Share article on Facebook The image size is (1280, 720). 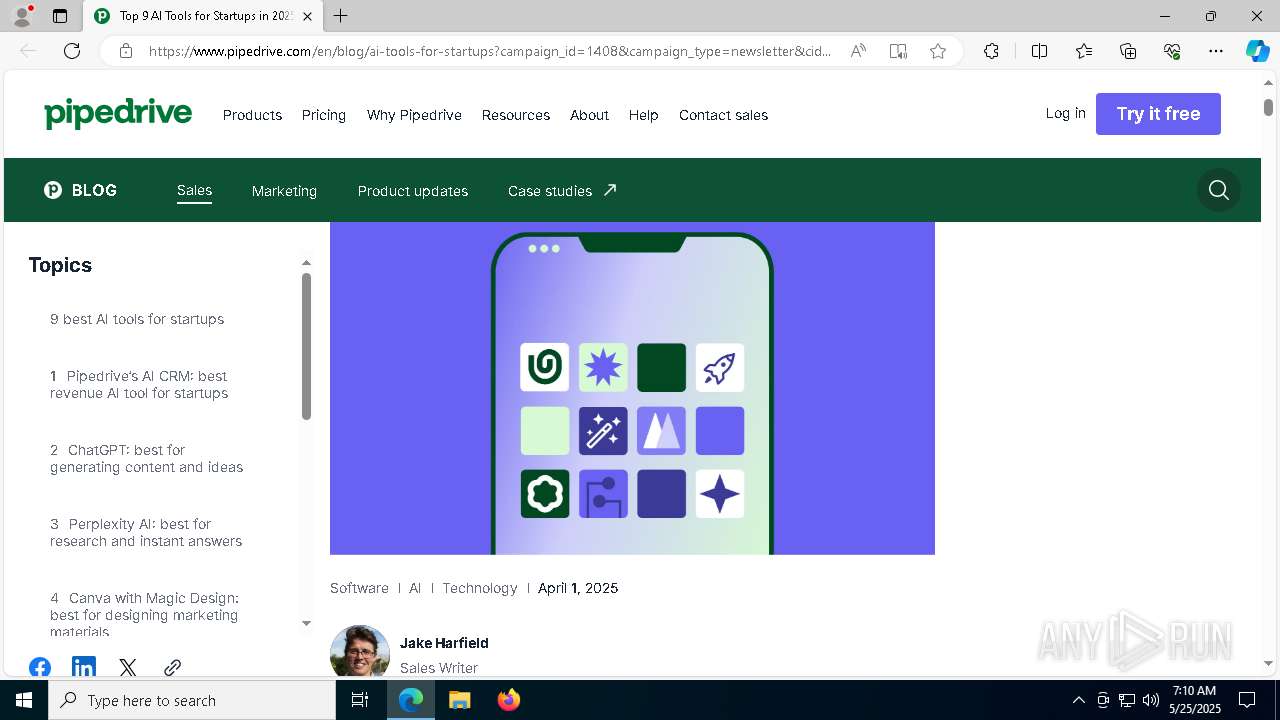40,667
